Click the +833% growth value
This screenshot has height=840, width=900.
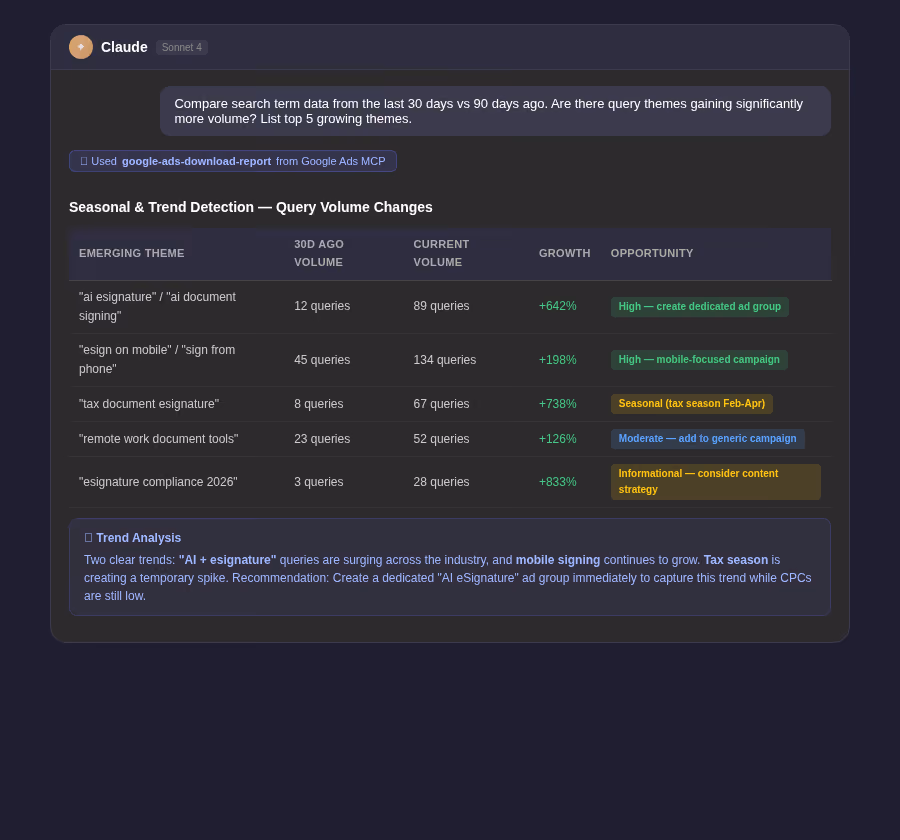point(557,482)
